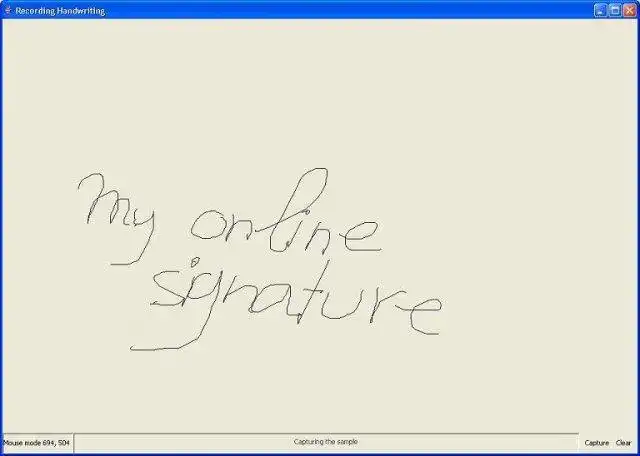Click the Mouse mode coordinates label
Viewport: 640px width, 456px height.
[36, 443]
